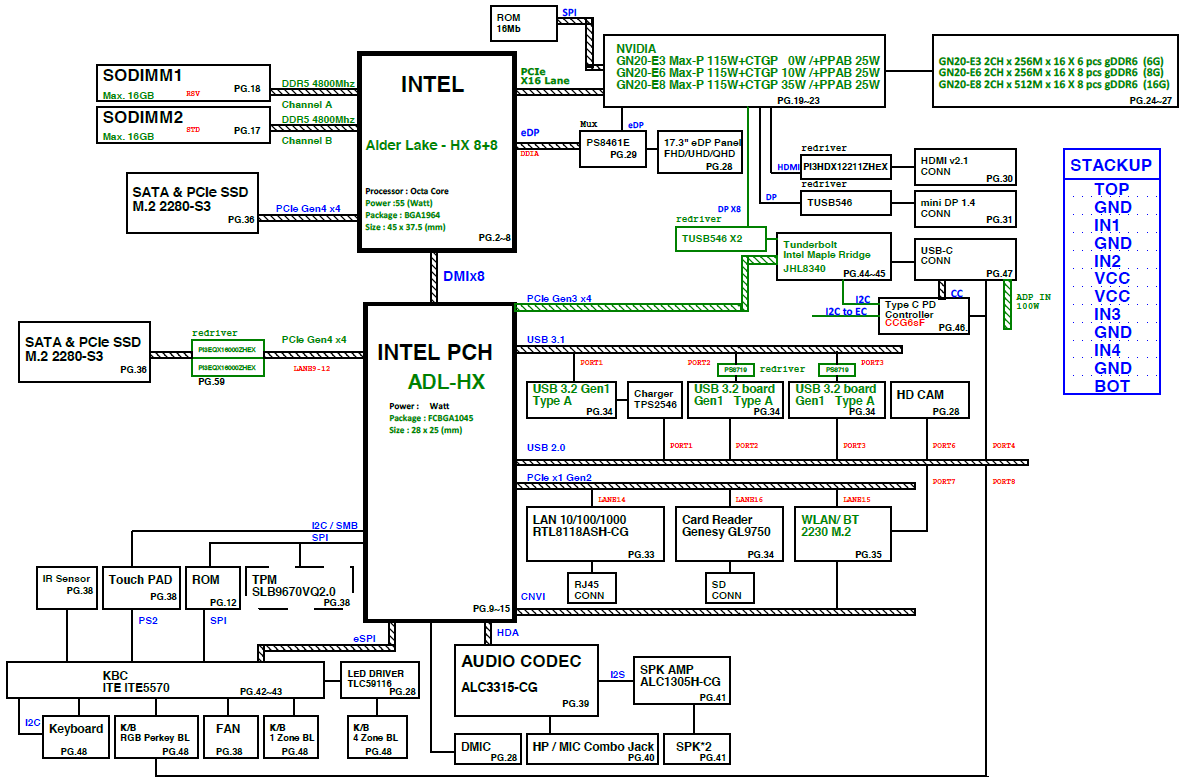The height and width of the screenshot is (780, 1186).
Task: Select the Type C PD Controller block
Action: click(x=924, y=315)
